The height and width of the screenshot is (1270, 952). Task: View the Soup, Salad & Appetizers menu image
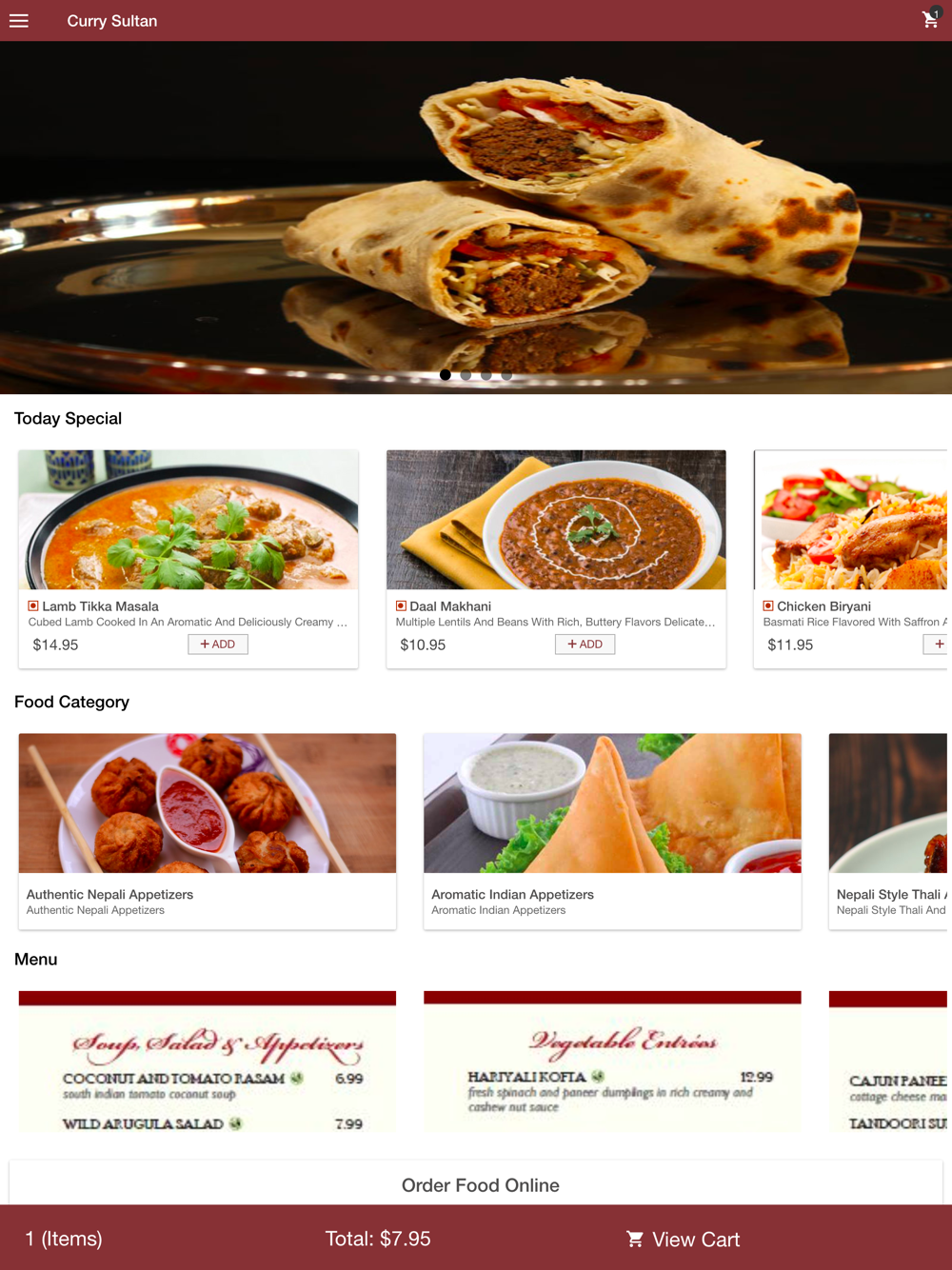[208, 1062]
